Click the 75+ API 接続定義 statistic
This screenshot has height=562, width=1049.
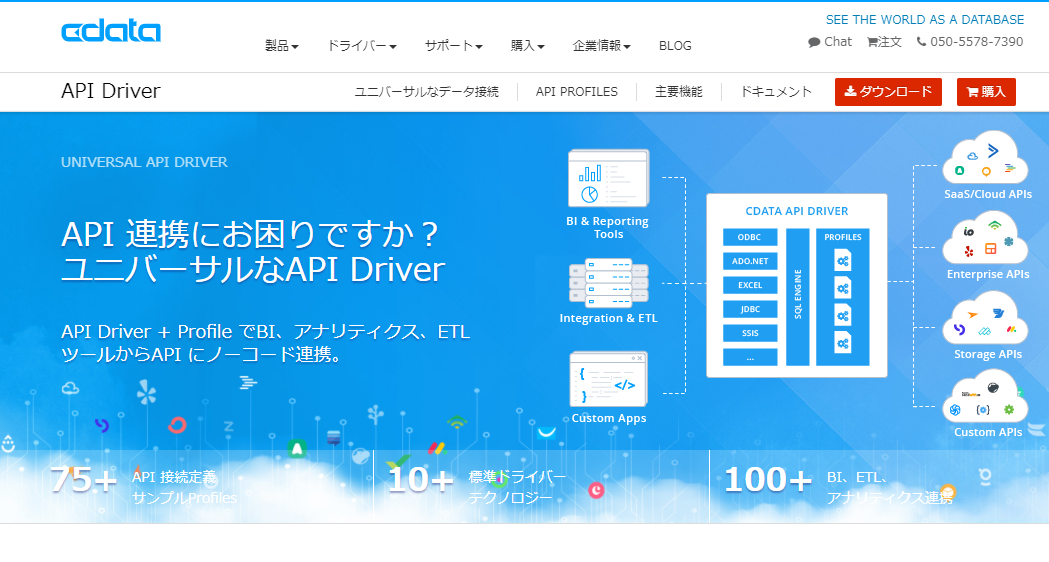point(144,486)
